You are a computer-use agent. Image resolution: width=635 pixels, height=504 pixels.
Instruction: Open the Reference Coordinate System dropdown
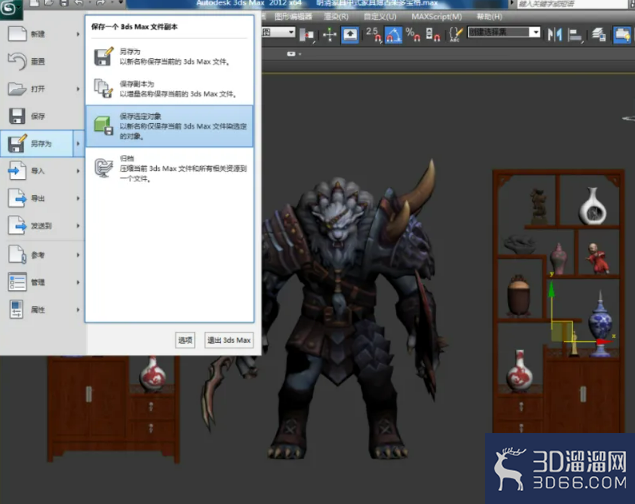(291, 32)
